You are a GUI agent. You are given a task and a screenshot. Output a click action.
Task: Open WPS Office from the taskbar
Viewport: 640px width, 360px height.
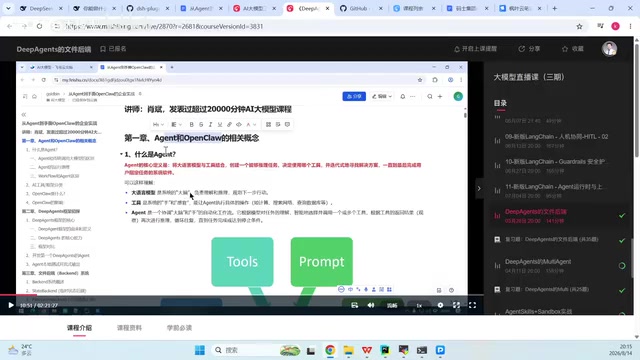(367, 350)
